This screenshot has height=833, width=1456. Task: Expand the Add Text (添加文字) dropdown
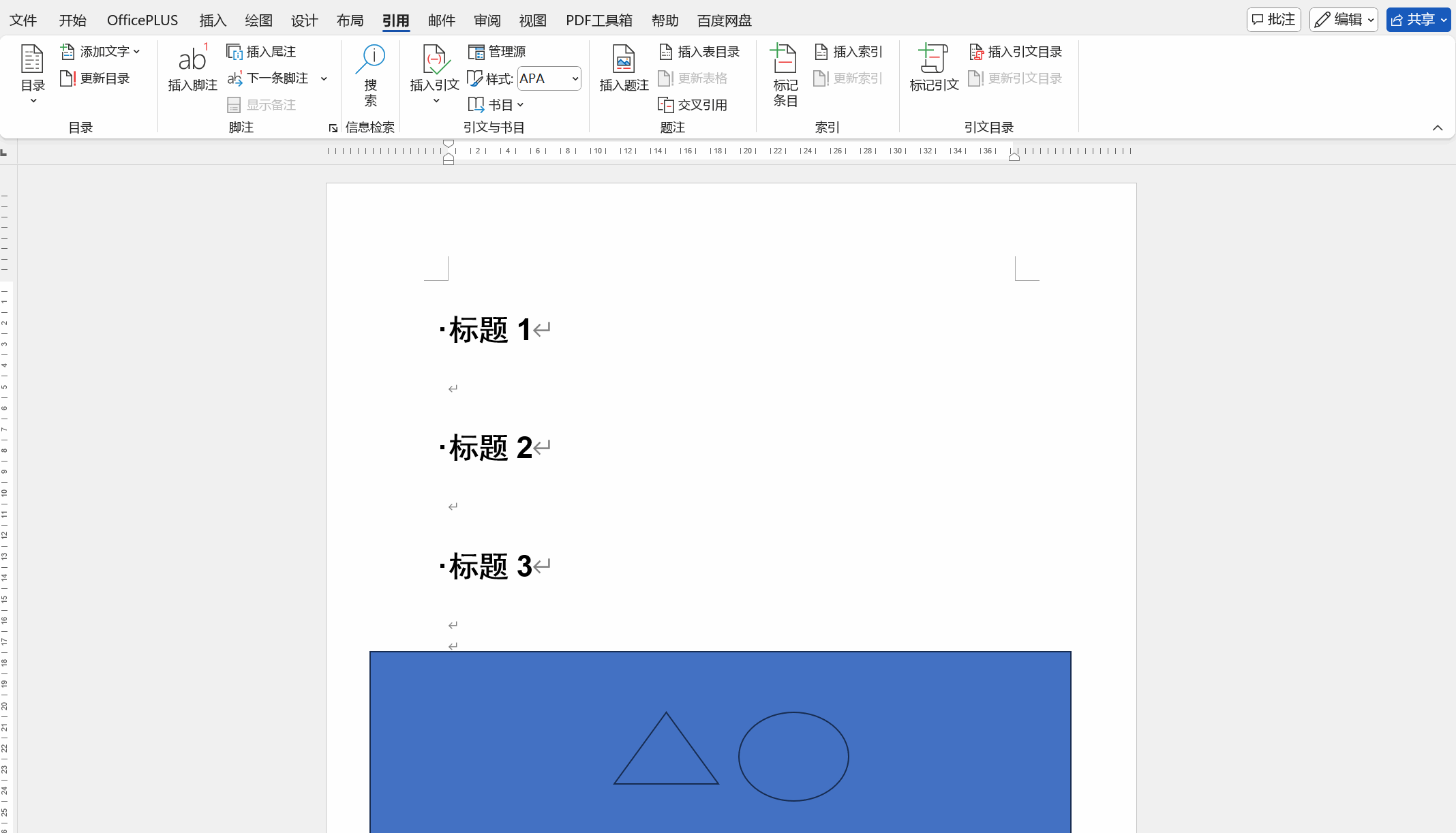(101, 52)
